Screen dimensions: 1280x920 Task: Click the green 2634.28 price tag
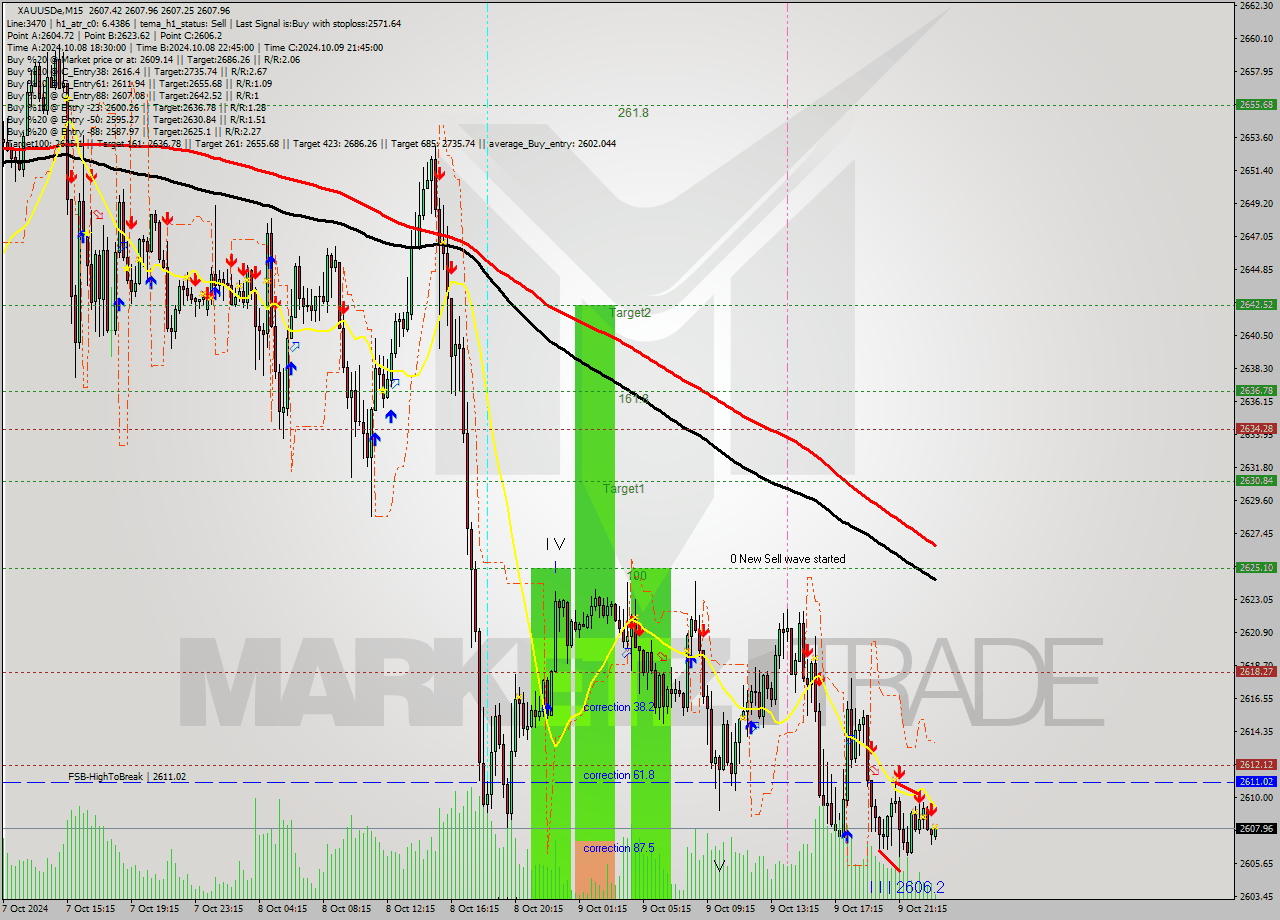tap(1256, 429)
